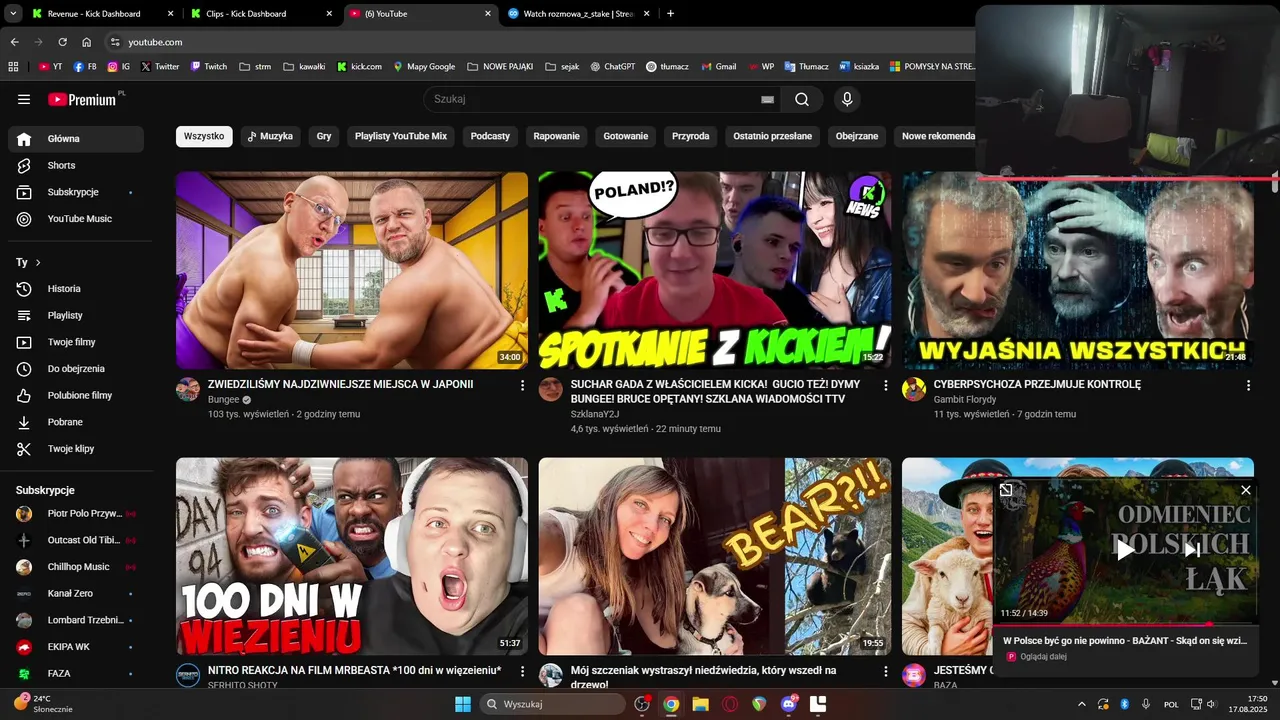The width and height of the screenshot is (1280, 720).
Task: Open Historia in the sidebar
Action: [x=76, y=289]
